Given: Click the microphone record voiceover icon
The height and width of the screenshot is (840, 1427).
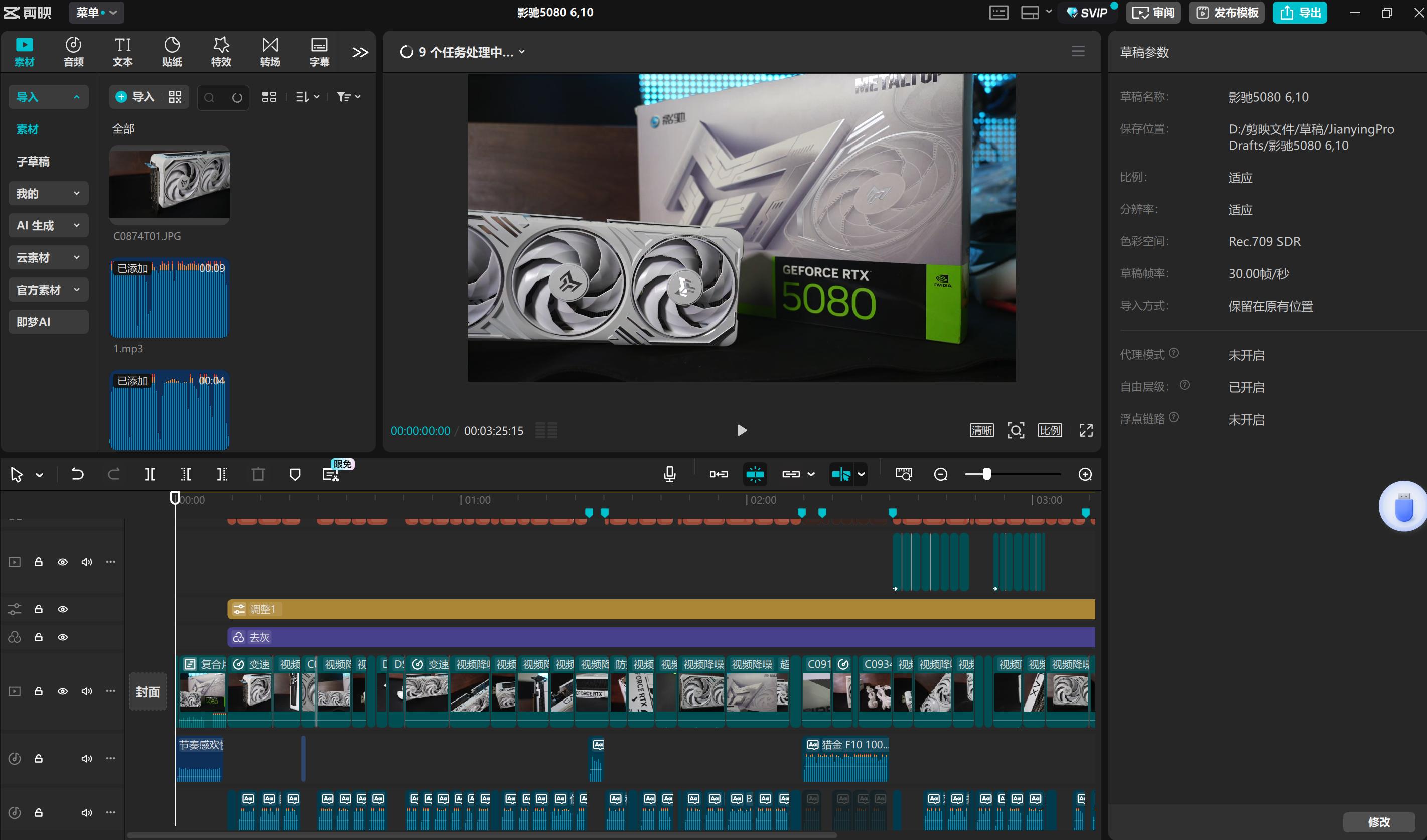Looking at the screenshot, I should [669, 474].
